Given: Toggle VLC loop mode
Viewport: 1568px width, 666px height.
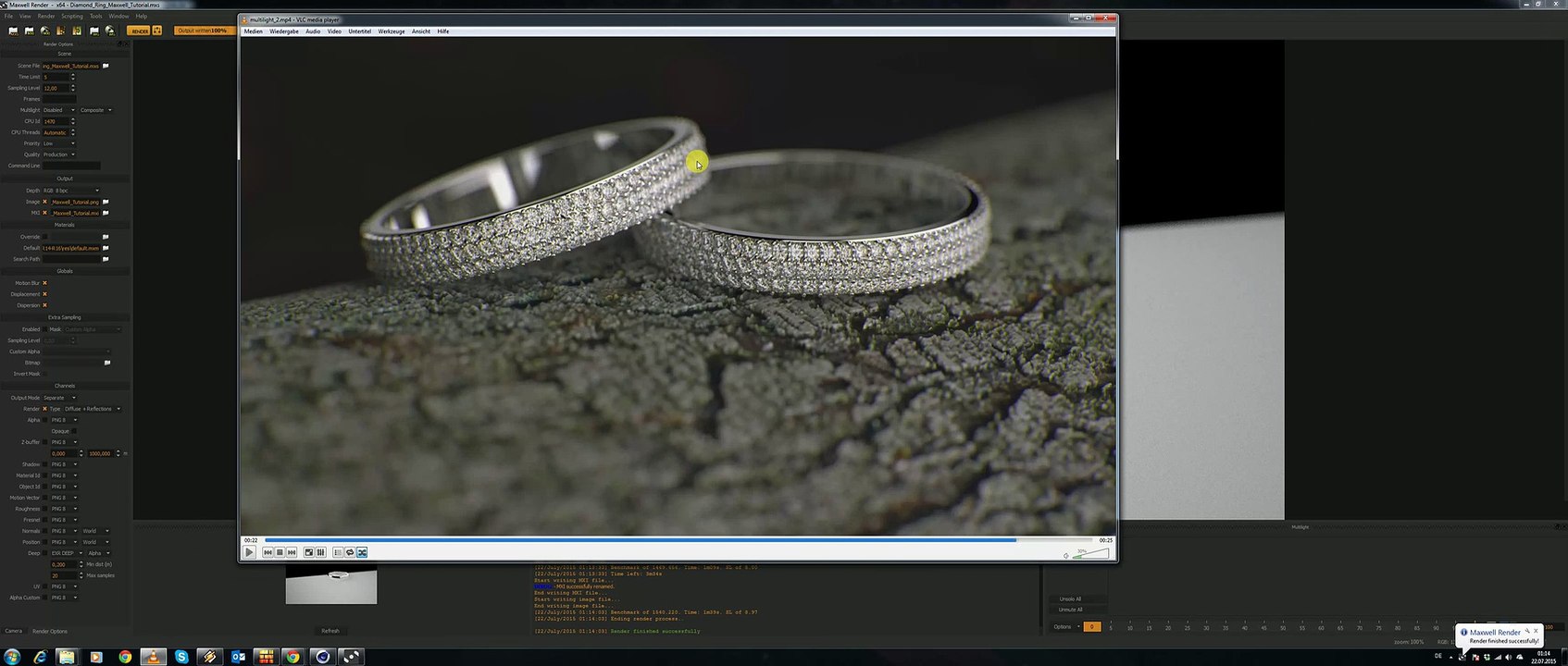Looking at the screenshot, I should [350, 552].
